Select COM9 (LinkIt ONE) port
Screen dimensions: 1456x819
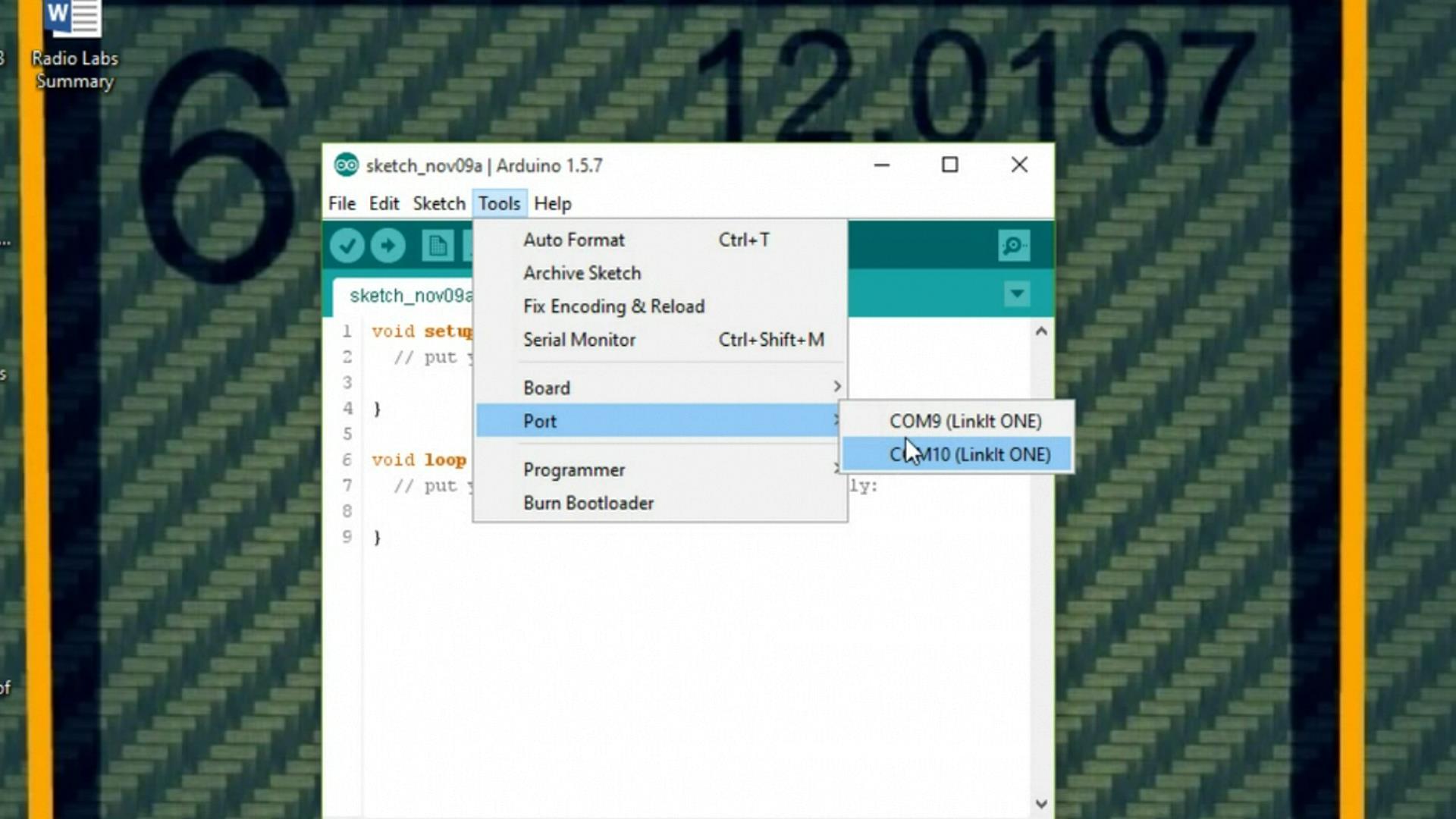click(957, 421)
